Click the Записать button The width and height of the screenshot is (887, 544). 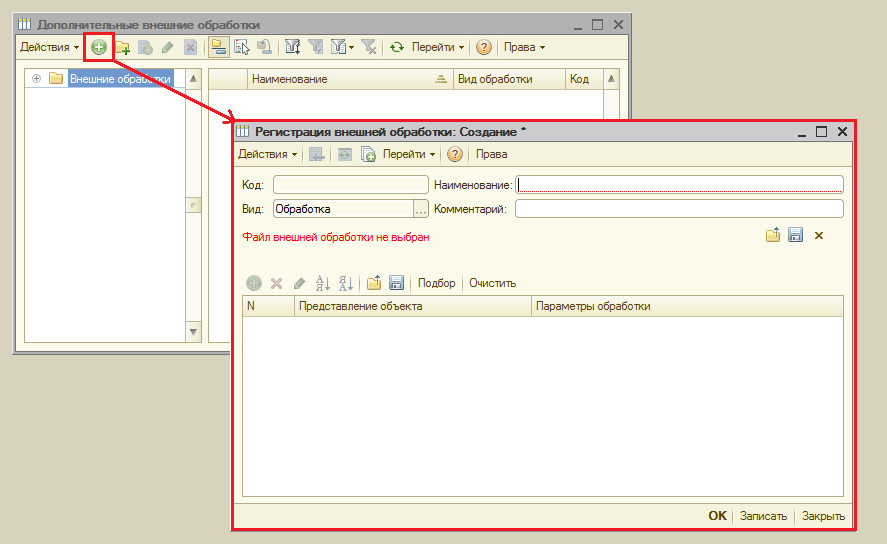click(763, 516)
